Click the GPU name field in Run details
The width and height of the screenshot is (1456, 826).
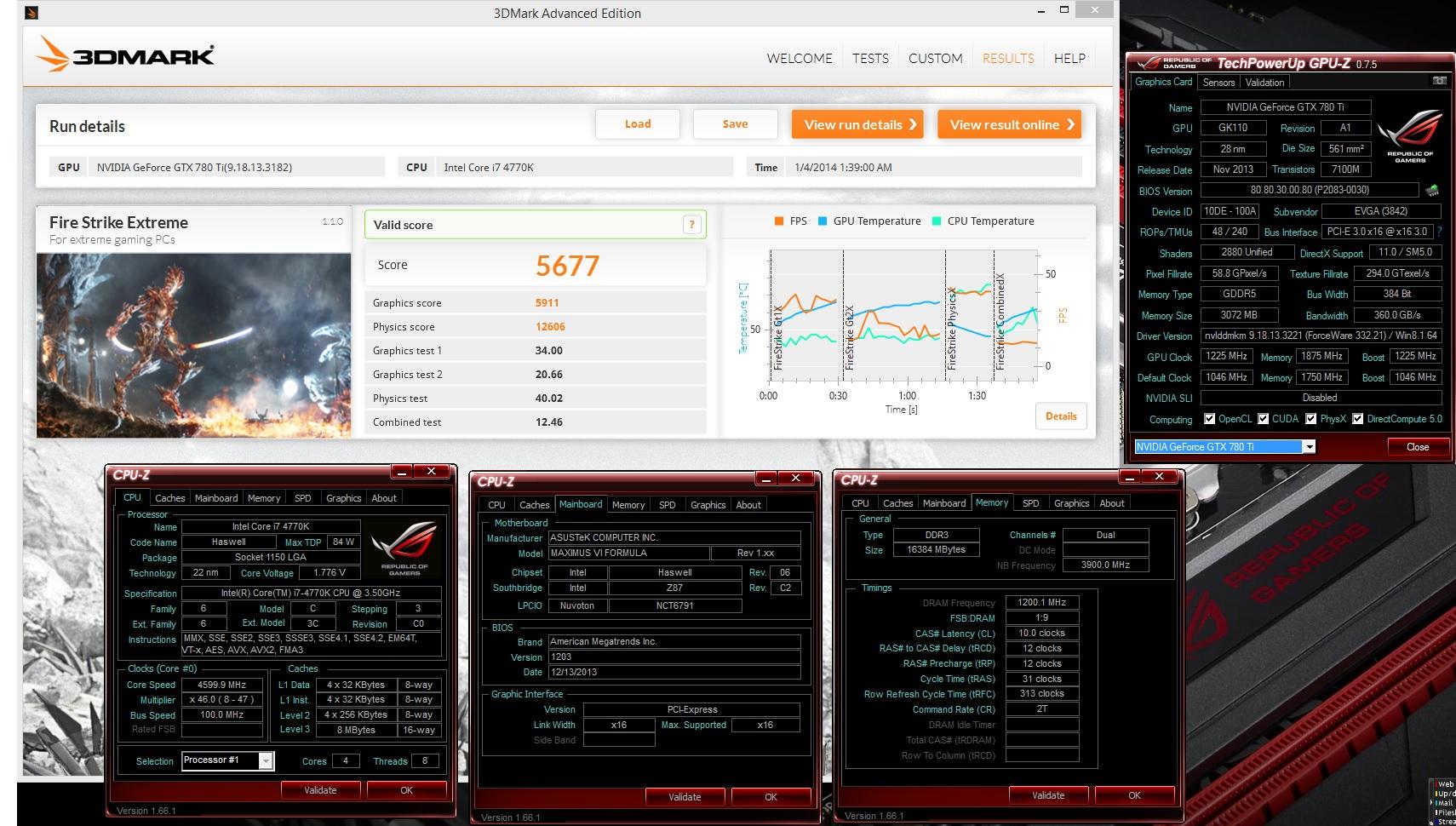[238, 167]
